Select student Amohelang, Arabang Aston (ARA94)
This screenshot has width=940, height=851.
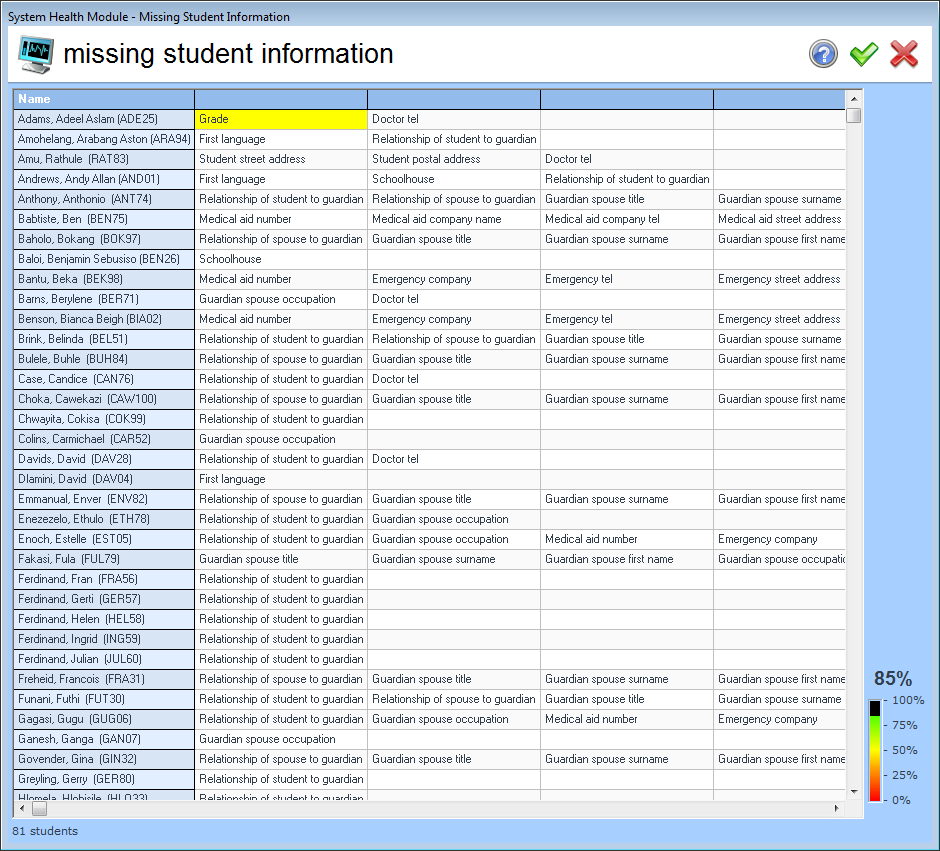click(x=104, y=139)
